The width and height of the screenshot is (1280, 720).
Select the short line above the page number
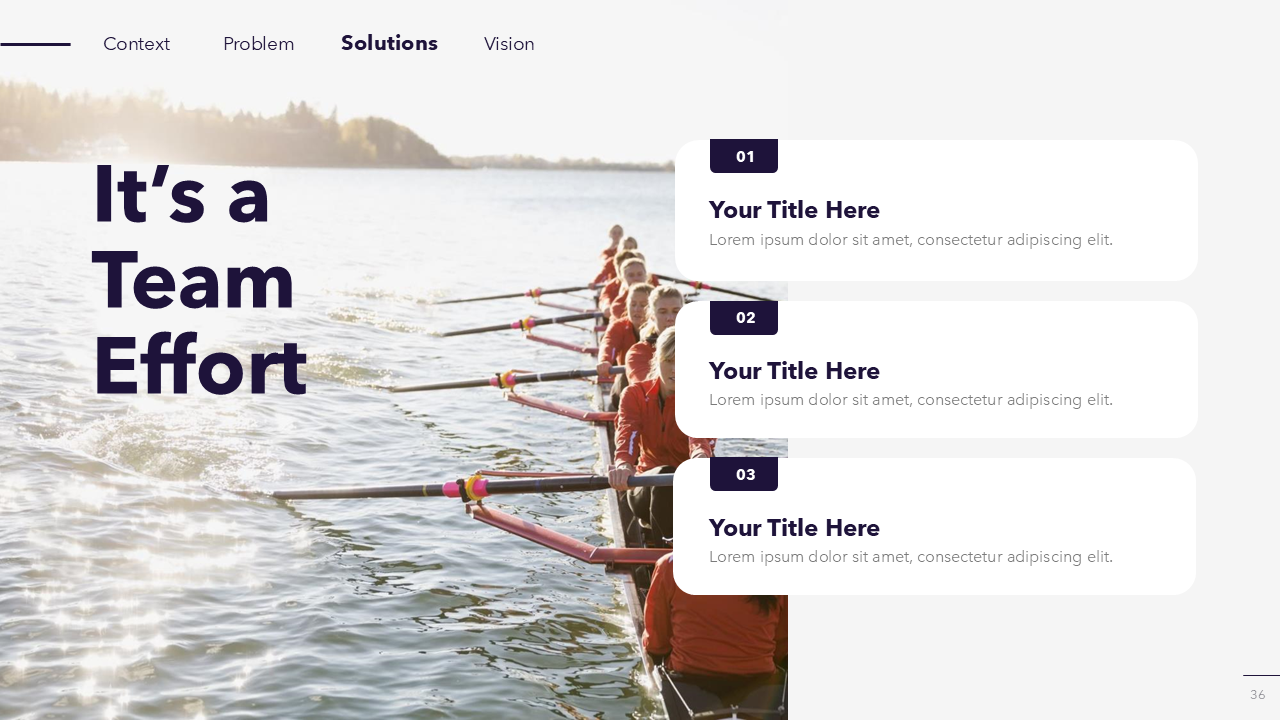click(1261, 676)
